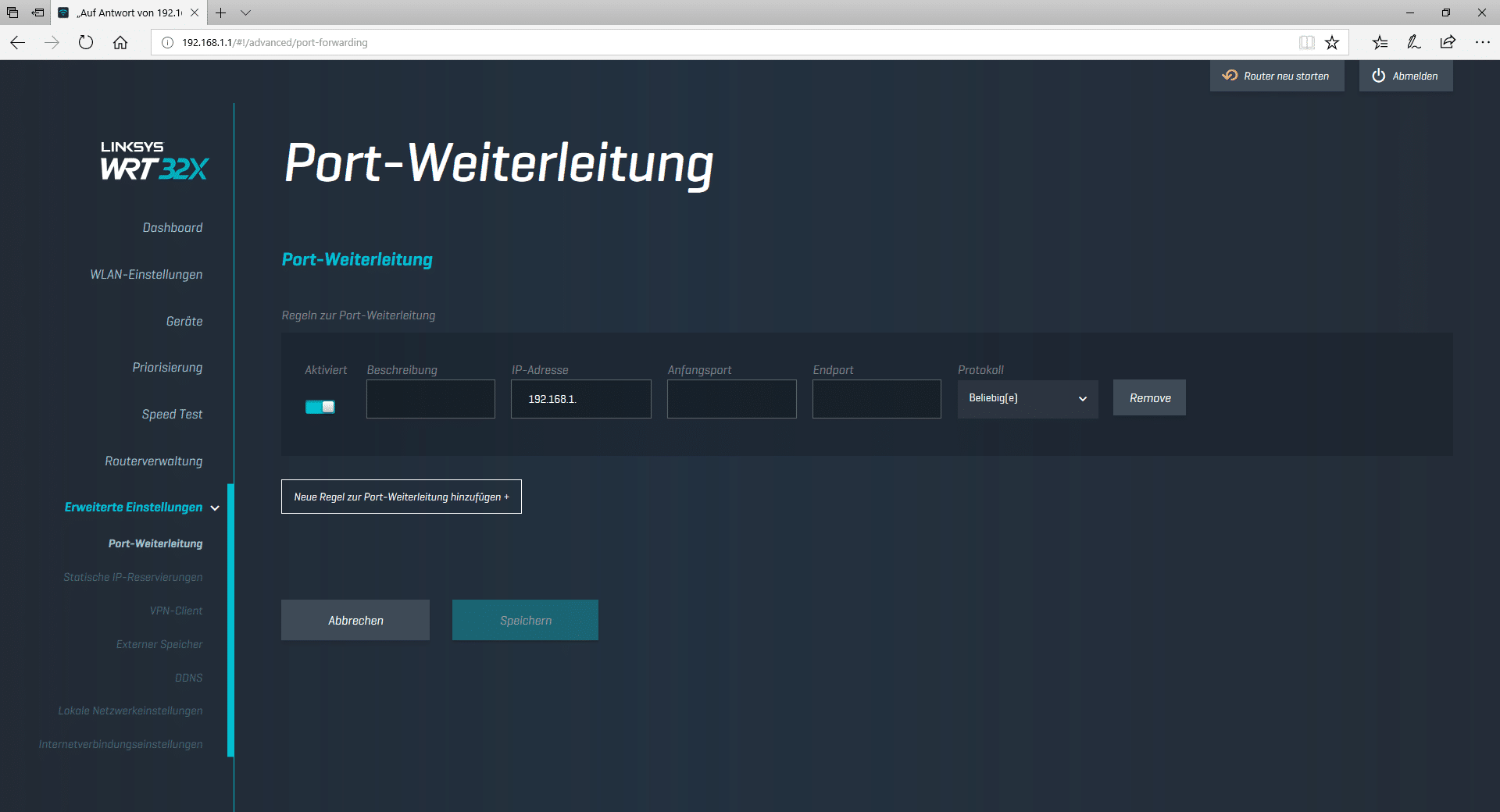1500x812 pixels.
Task: Open the Protokoll dropdown
Action: pyautogui.click(x=1027, y=399)
